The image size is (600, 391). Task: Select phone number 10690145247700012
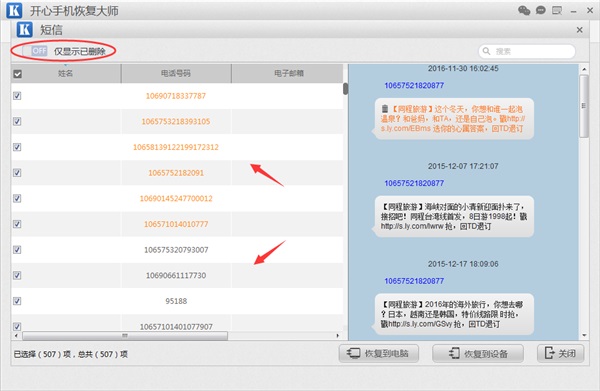coord(176,199)
